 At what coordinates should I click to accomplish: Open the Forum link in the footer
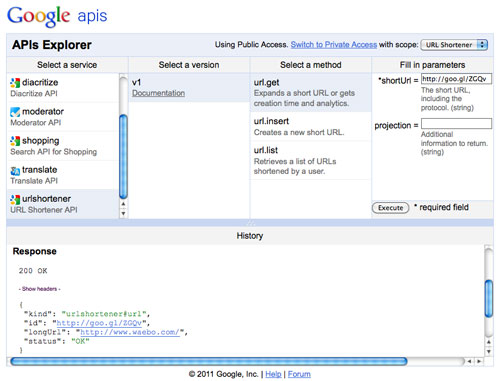(x=299, y=374)
